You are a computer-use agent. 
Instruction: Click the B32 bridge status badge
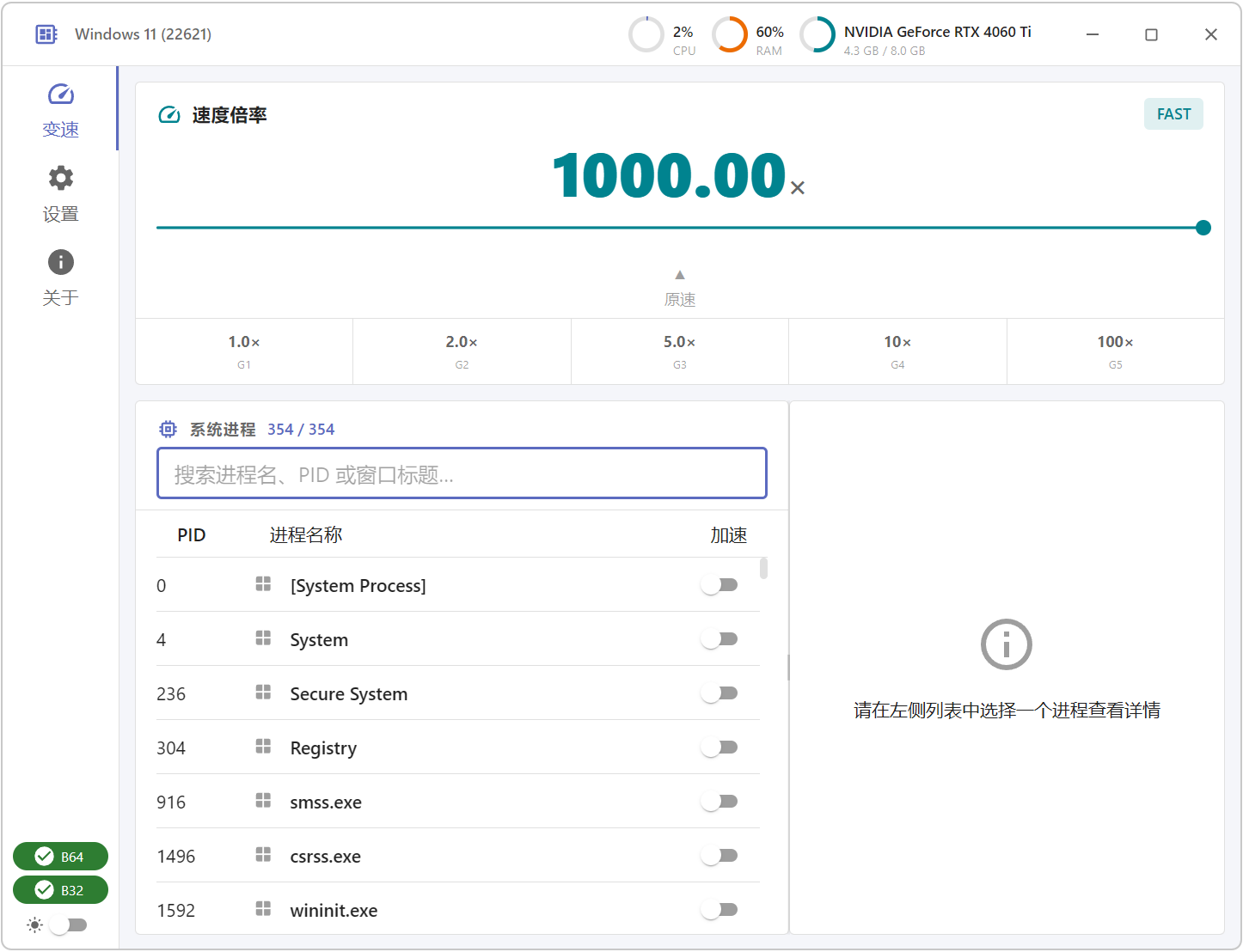[x=60, y=890]
